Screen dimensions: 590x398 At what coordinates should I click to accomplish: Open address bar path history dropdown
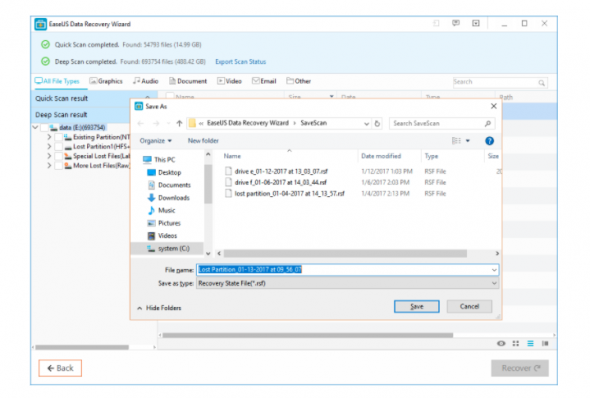[366, 123]
